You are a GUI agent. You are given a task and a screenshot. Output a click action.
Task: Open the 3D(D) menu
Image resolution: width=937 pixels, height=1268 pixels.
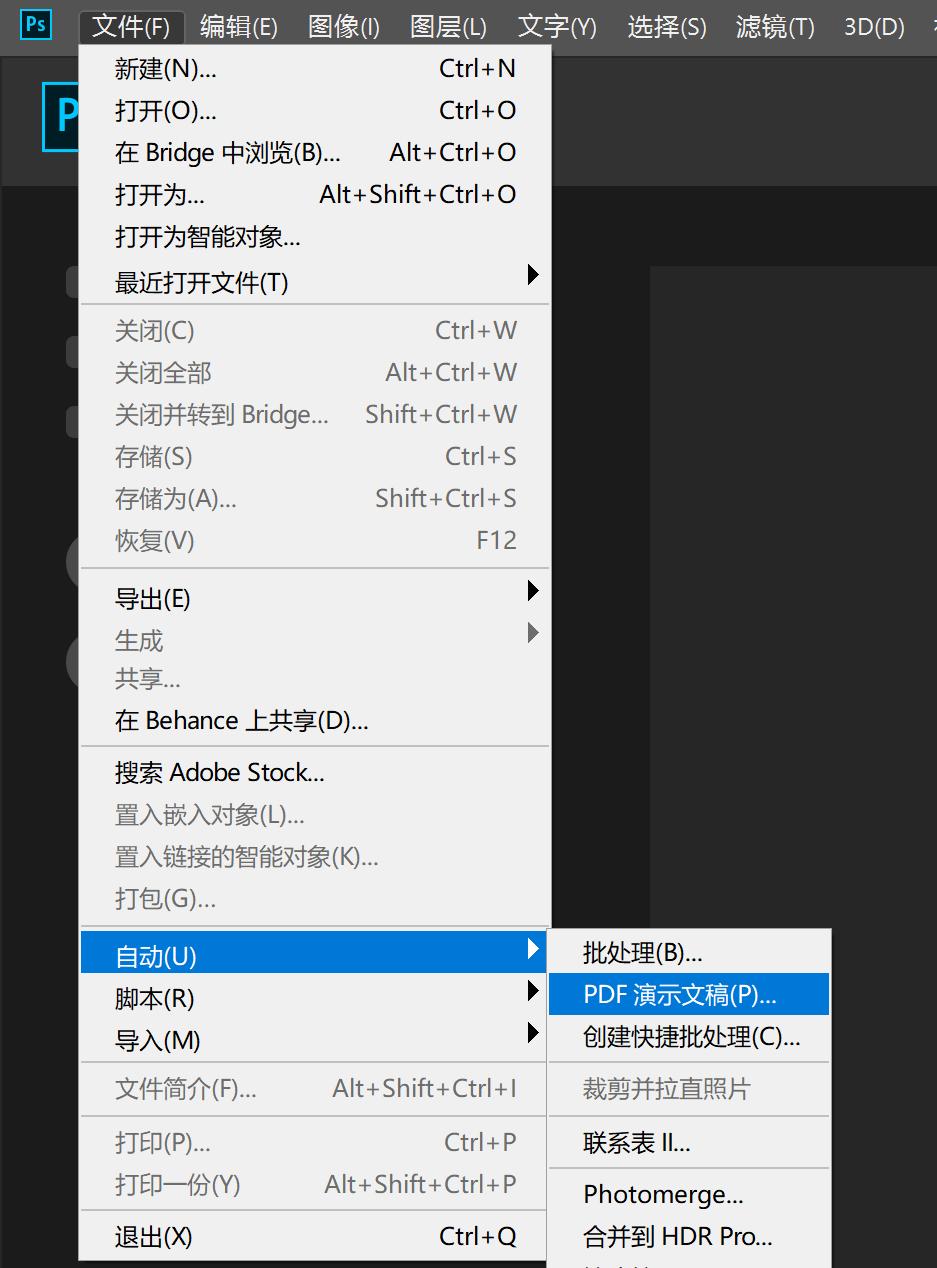pos(875,27)
